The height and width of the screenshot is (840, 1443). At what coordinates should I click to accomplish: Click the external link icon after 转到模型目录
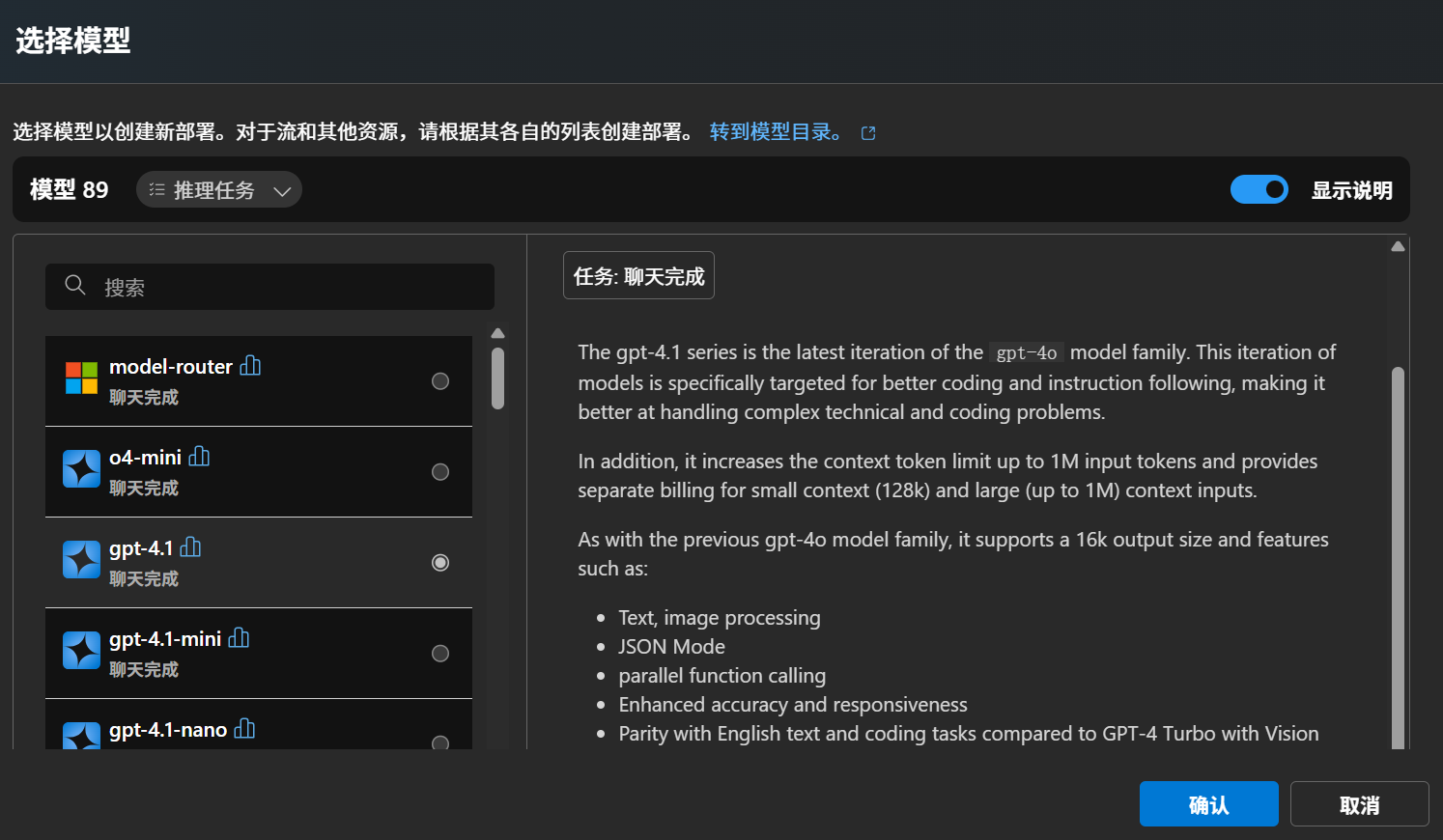tap(868, 133)
